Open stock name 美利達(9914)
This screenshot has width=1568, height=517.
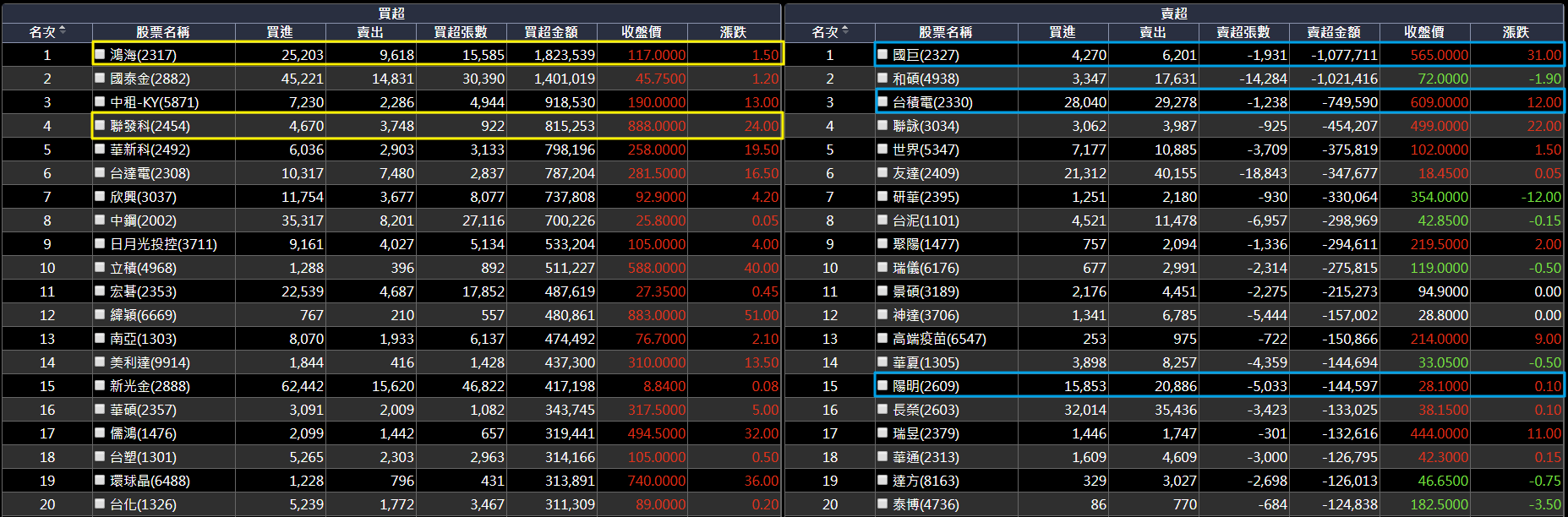click(150, 362)
